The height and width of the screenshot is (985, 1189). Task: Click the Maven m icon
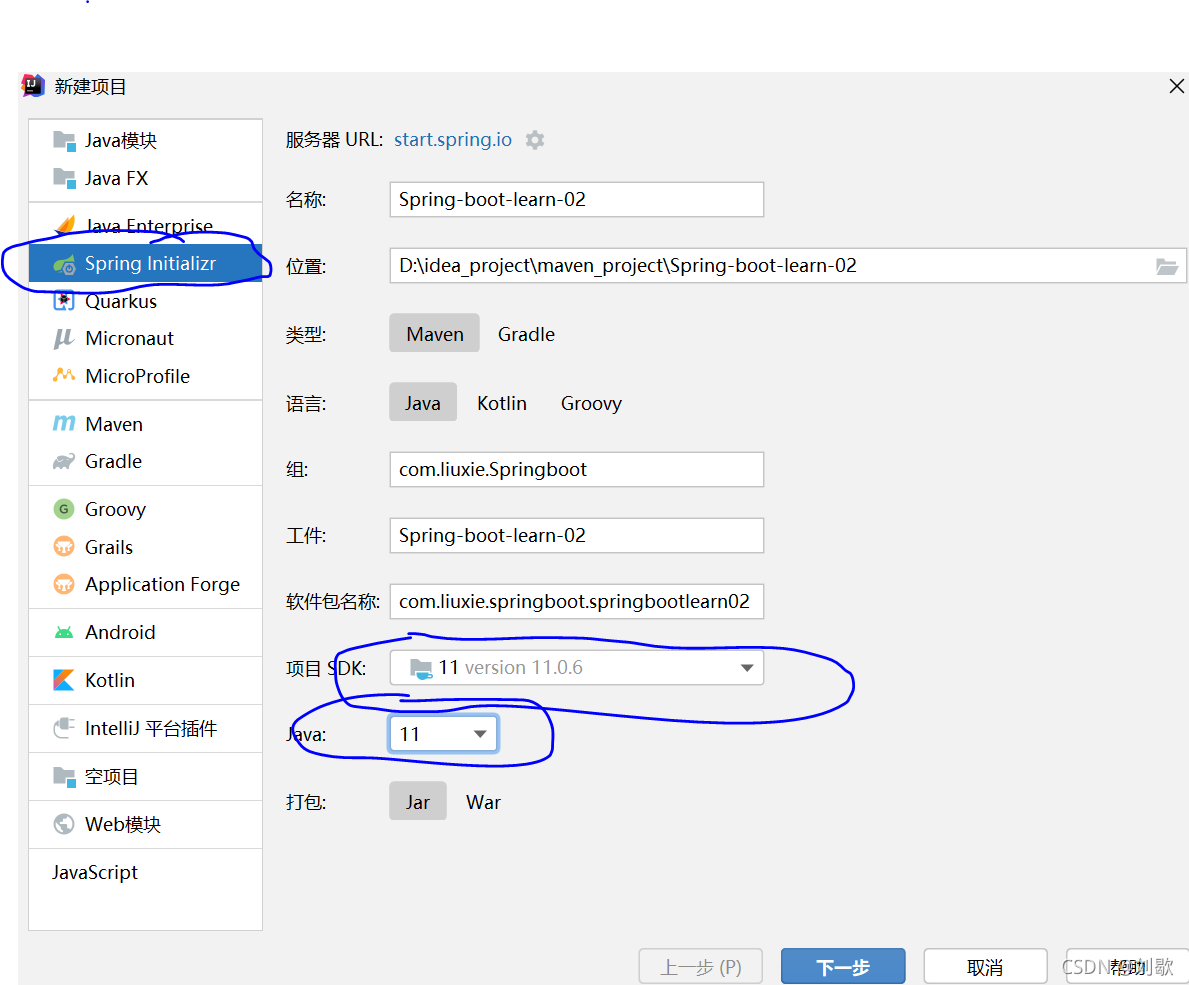tap(64, 423)
